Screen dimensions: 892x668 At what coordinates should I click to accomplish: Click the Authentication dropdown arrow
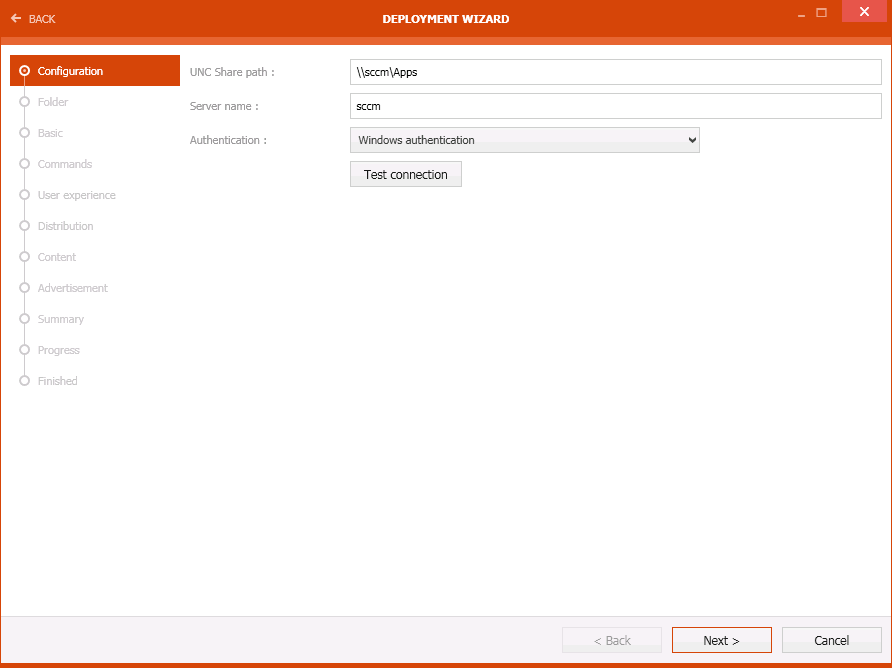[x=692, y=140]
